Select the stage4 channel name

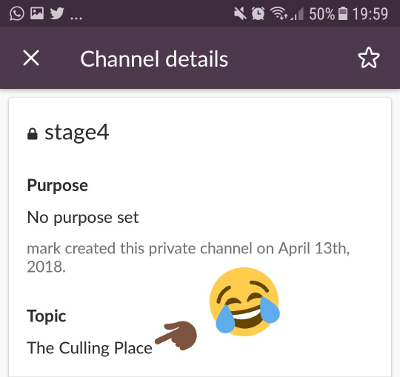[77, 133]
